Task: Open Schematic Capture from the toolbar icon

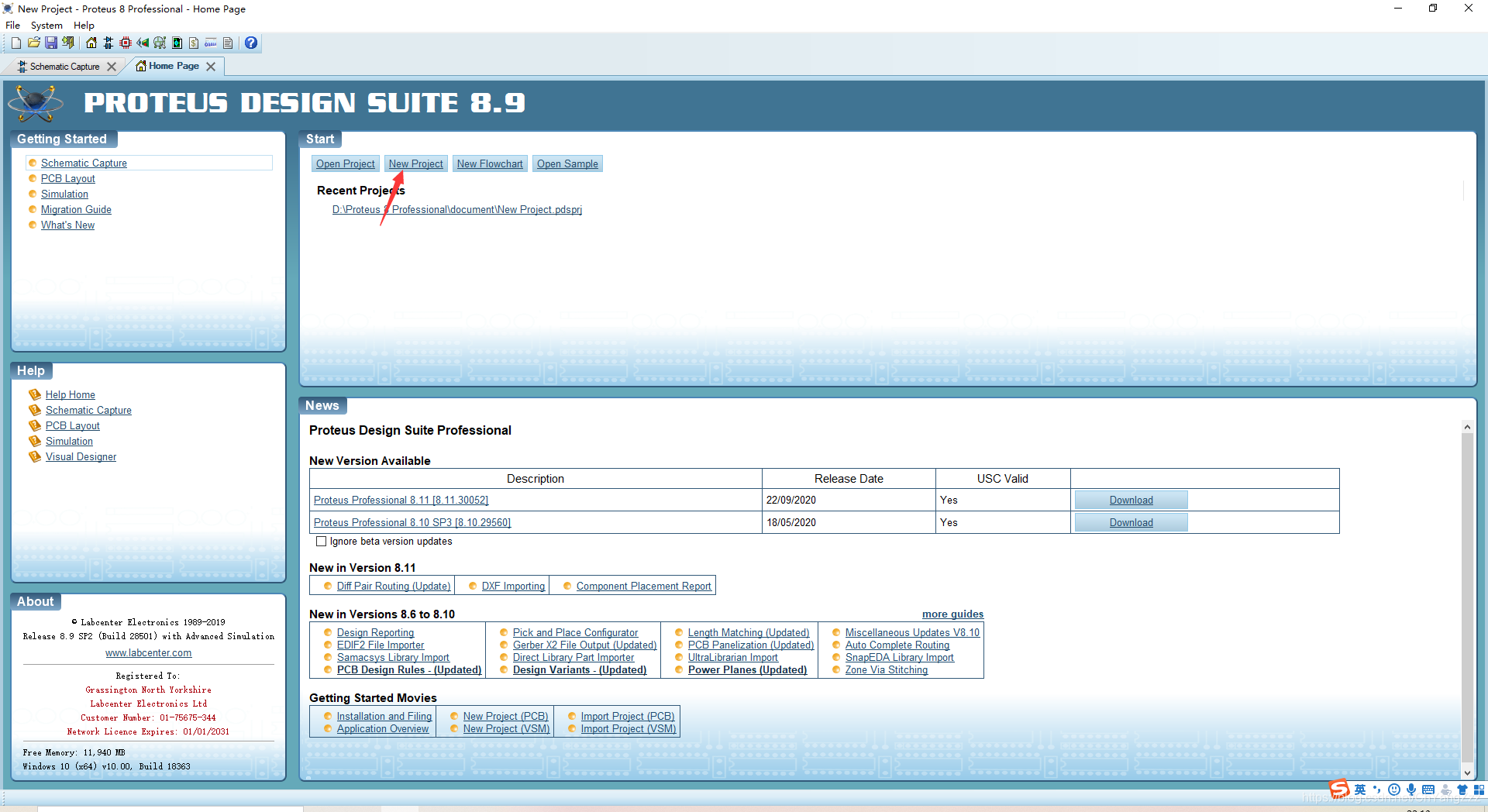Action: click(x=108, y=43)
